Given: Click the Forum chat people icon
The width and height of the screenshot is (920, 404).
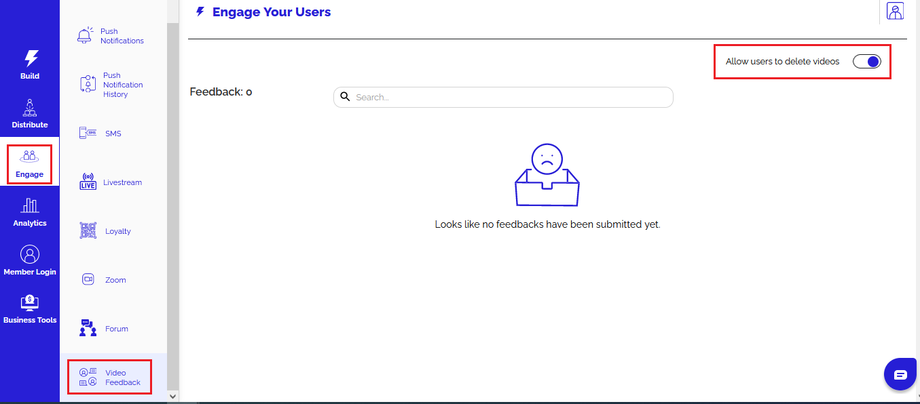Looking at the screenshot, I should point(88,328).
